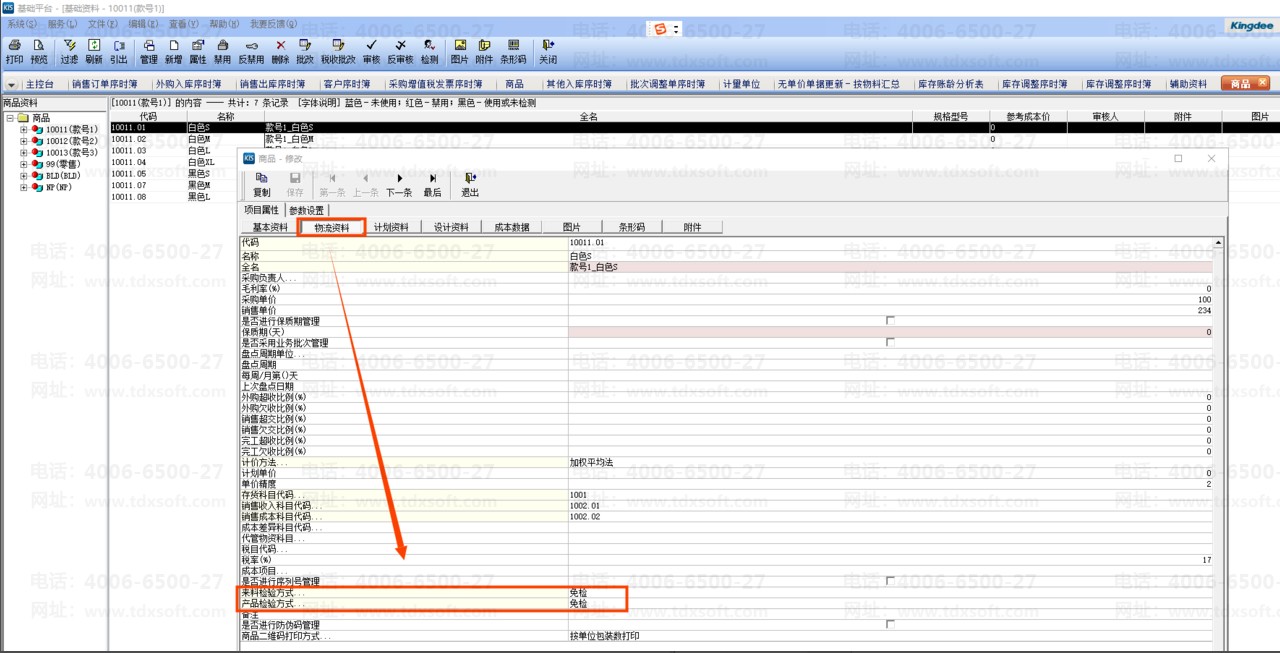Collapse the 商品 root folder node
This screenshot has width=1280, height=653.
pyautogui.click(x=10, y=118)
